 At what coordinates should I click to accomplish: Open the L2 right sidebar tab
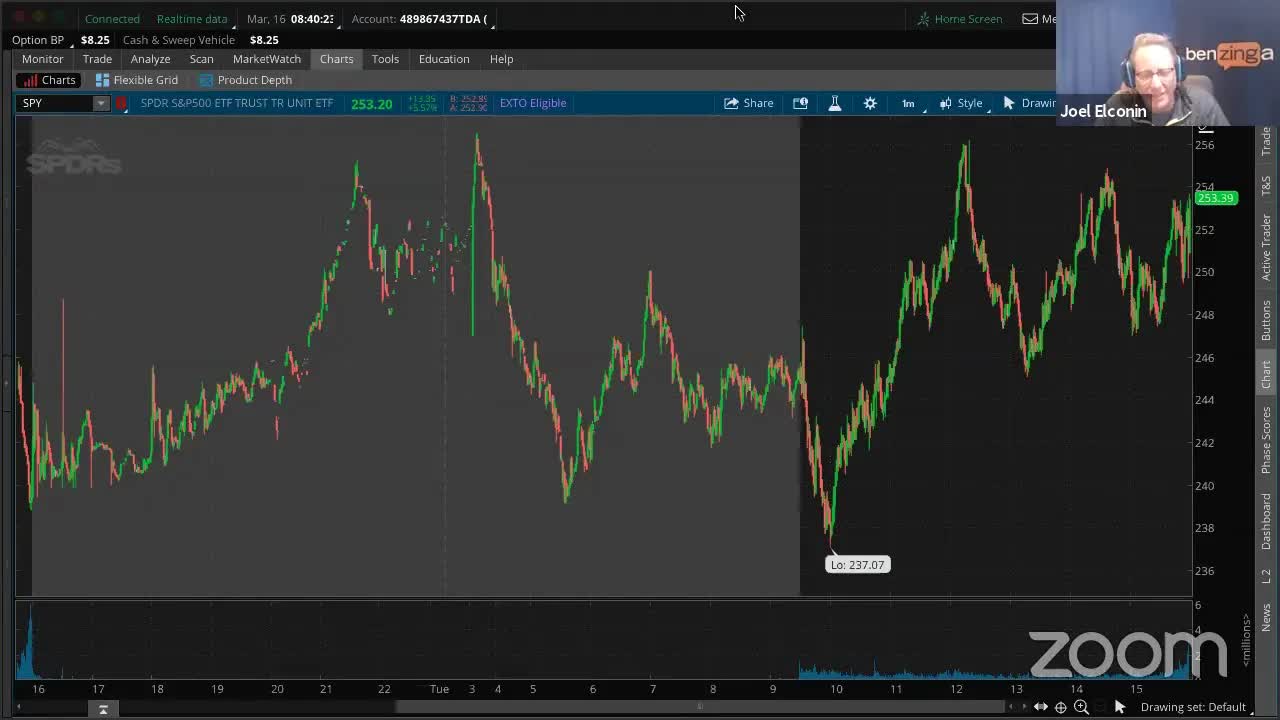(1266, 577)
